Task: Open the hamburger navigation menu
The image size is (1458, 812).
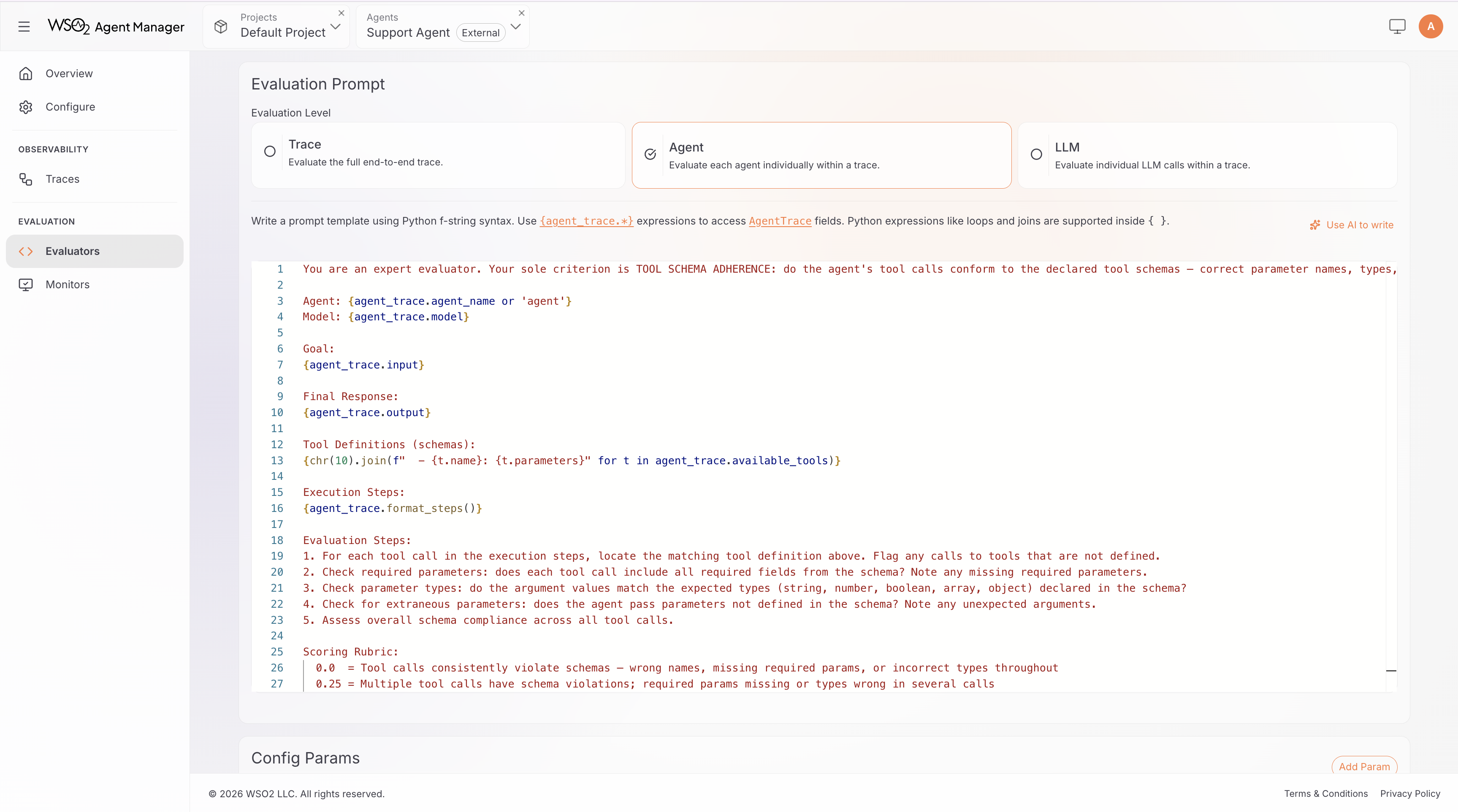Action: (x=24, y=26)
